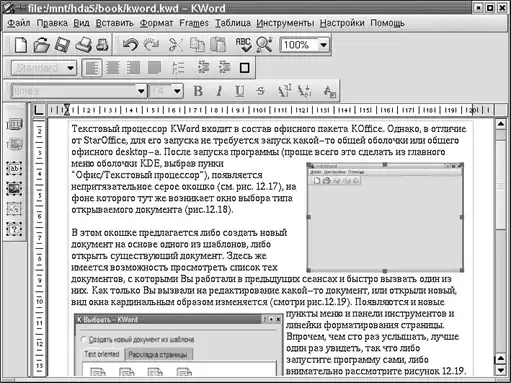Apply superscript formatting
The width and height of the screenshot is (511, 383).
pyautogui.click(x=284, y=91)
